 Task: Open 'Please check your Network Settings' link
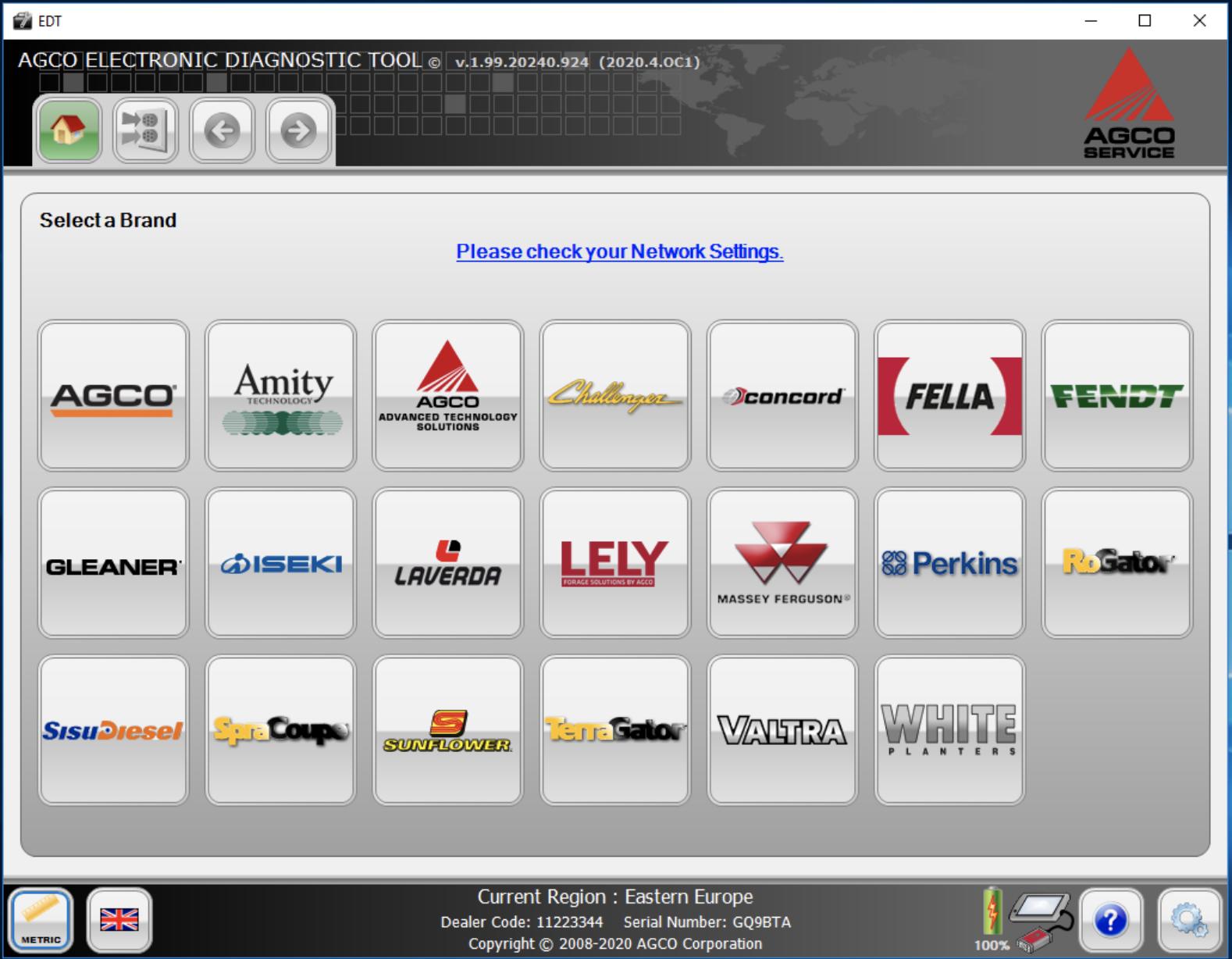(x=620, y=251)
